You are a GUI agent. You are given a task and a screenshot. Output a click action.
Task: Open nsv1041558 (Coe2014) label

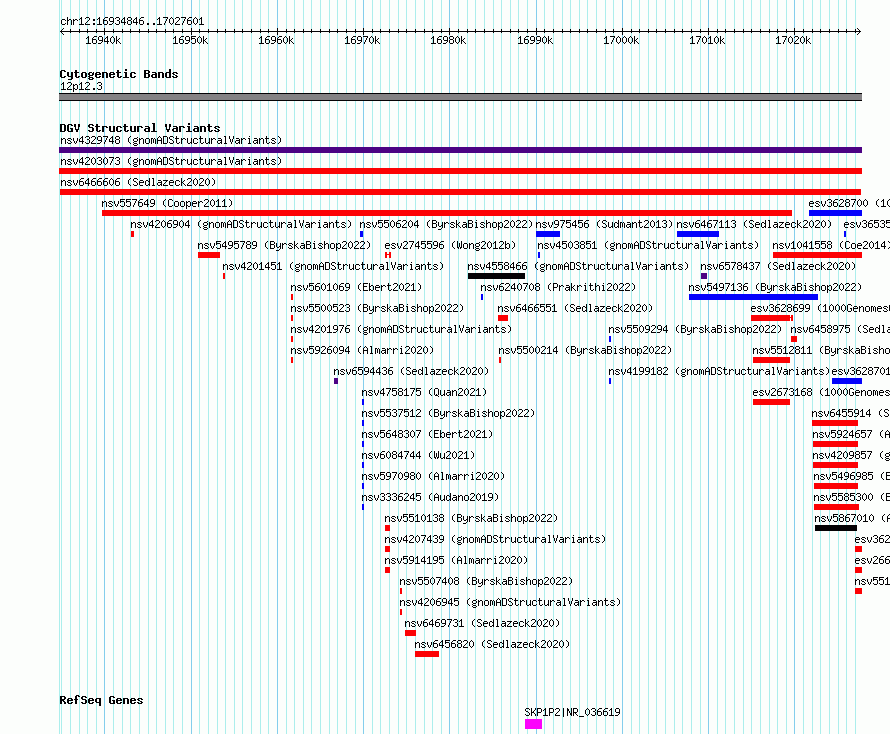831,245
